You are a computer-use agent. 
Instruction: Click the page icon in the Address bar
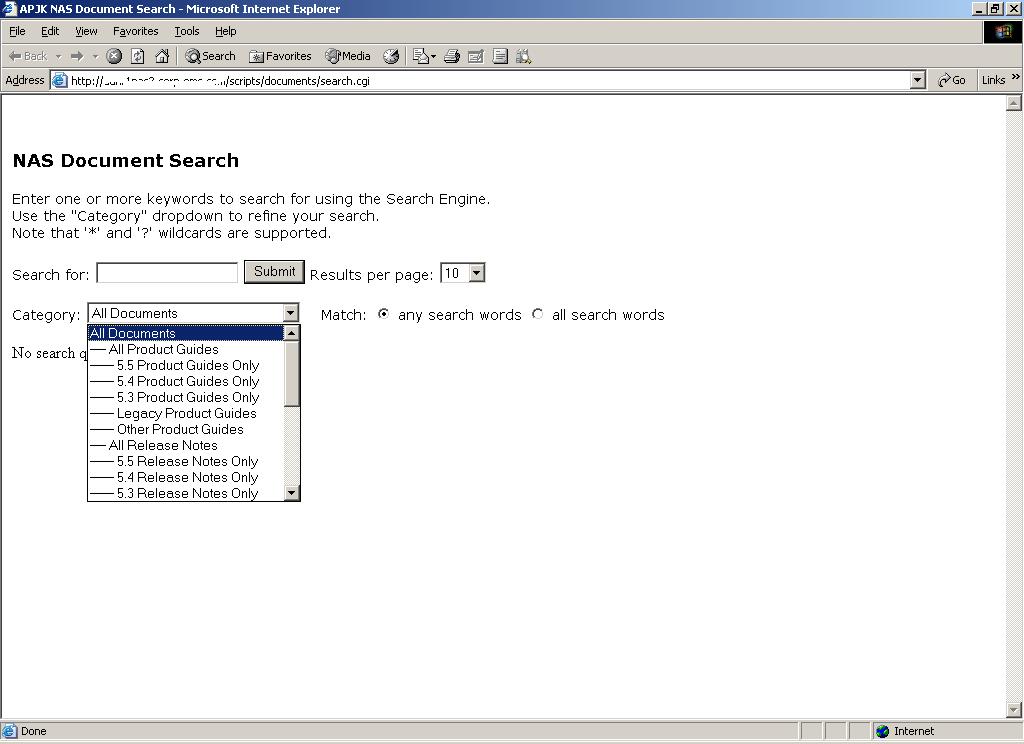coord(59,80)
